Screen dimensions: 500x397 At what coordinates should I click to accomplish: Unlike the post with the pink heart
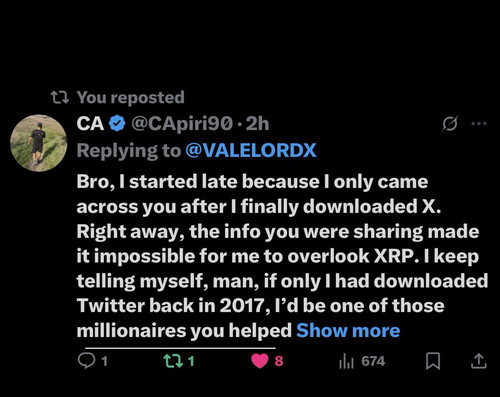click(x=260, y=361)
